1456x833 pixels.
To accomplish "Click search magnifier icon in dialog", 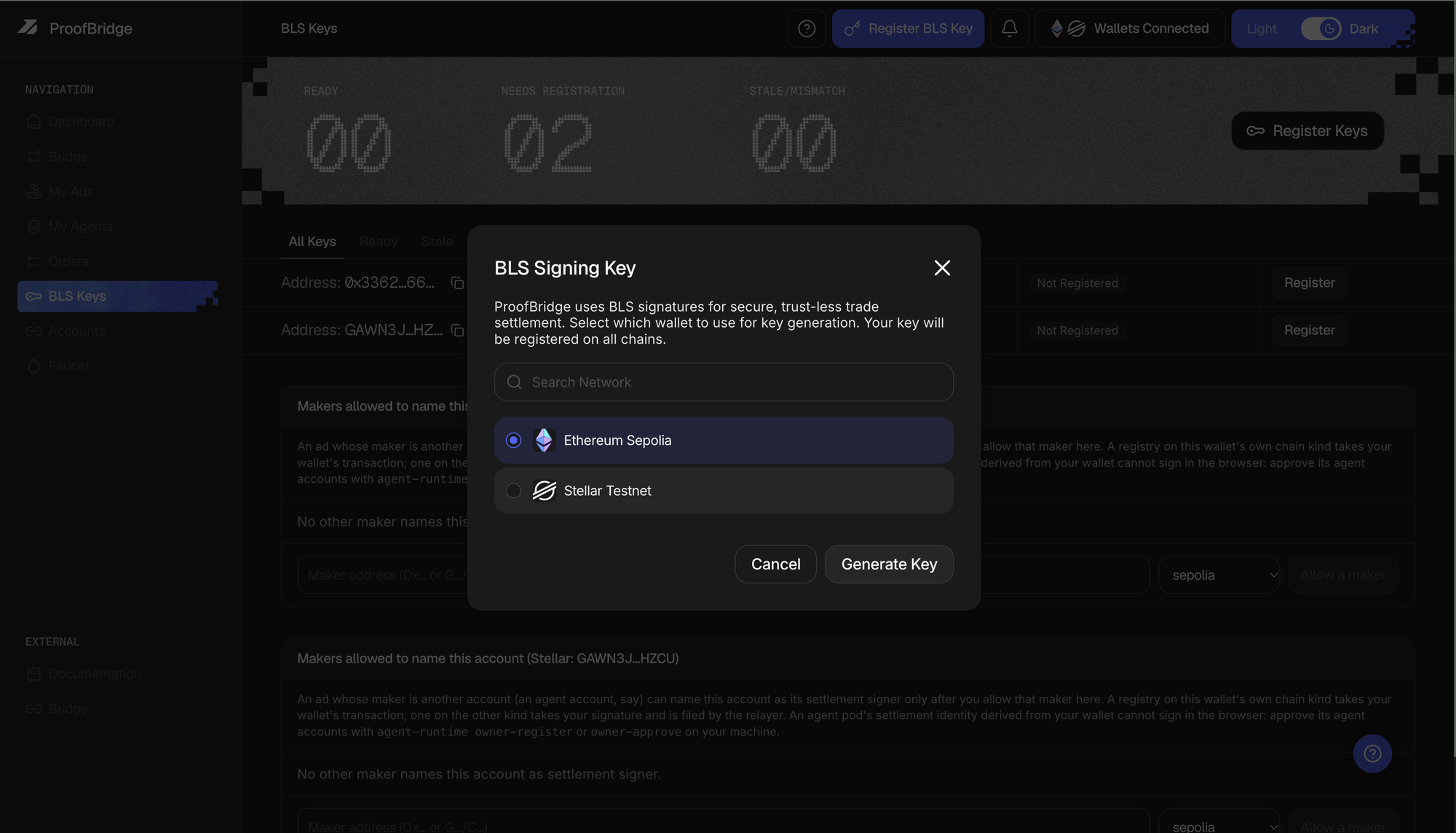I will [x=514, y=382].
